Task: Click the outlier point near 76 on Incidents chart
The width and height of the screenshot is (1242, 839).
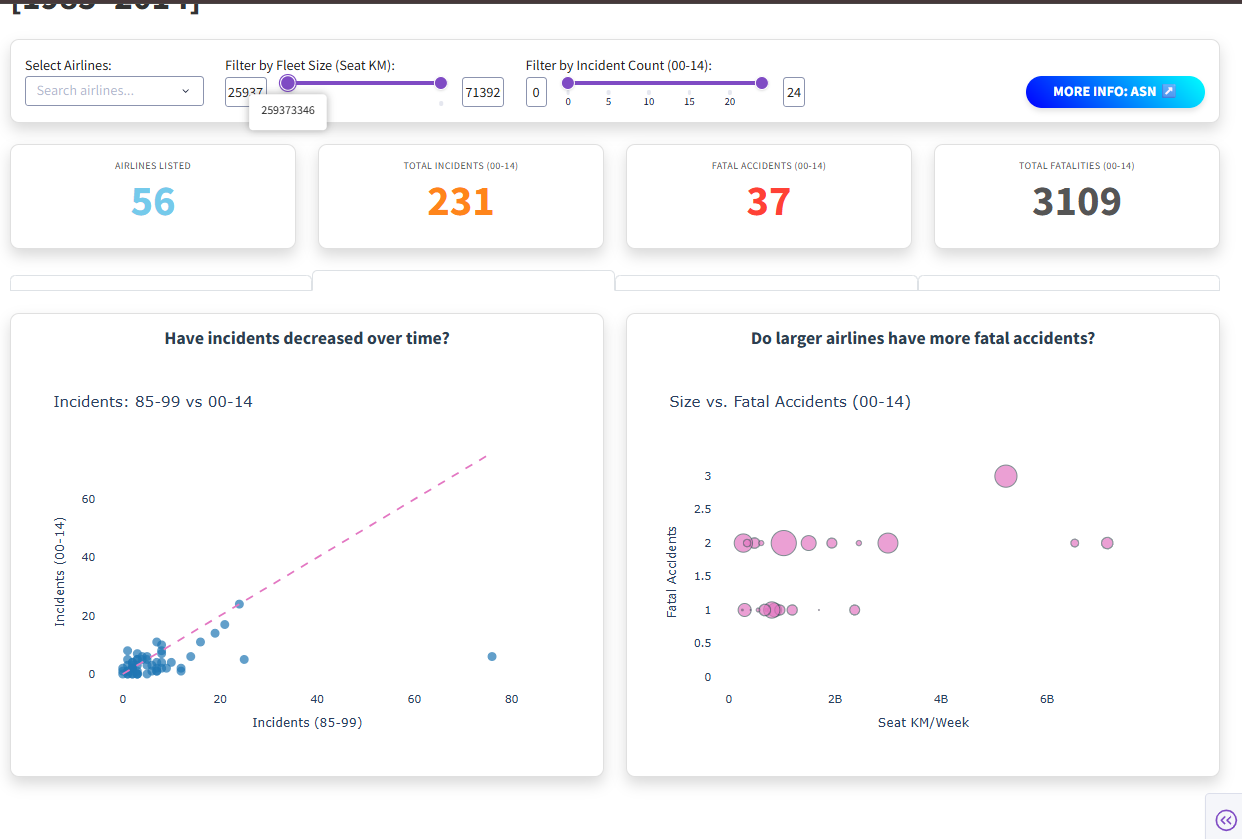Action: [x=492, y=656]
